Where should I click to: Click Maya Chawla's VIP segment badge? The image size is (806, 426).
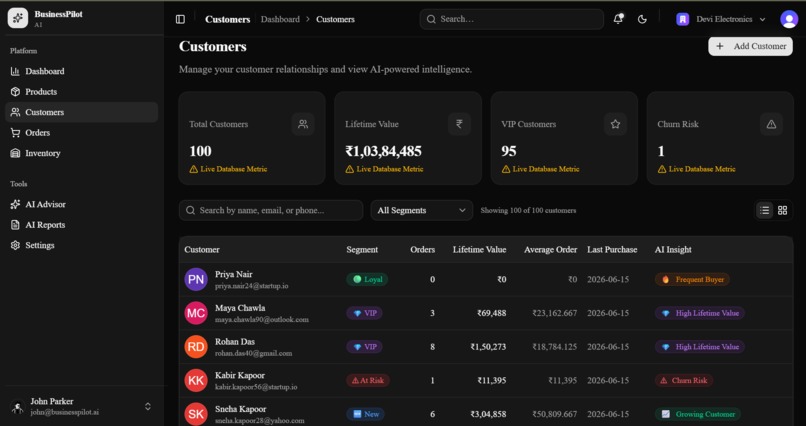coord(364,313)
